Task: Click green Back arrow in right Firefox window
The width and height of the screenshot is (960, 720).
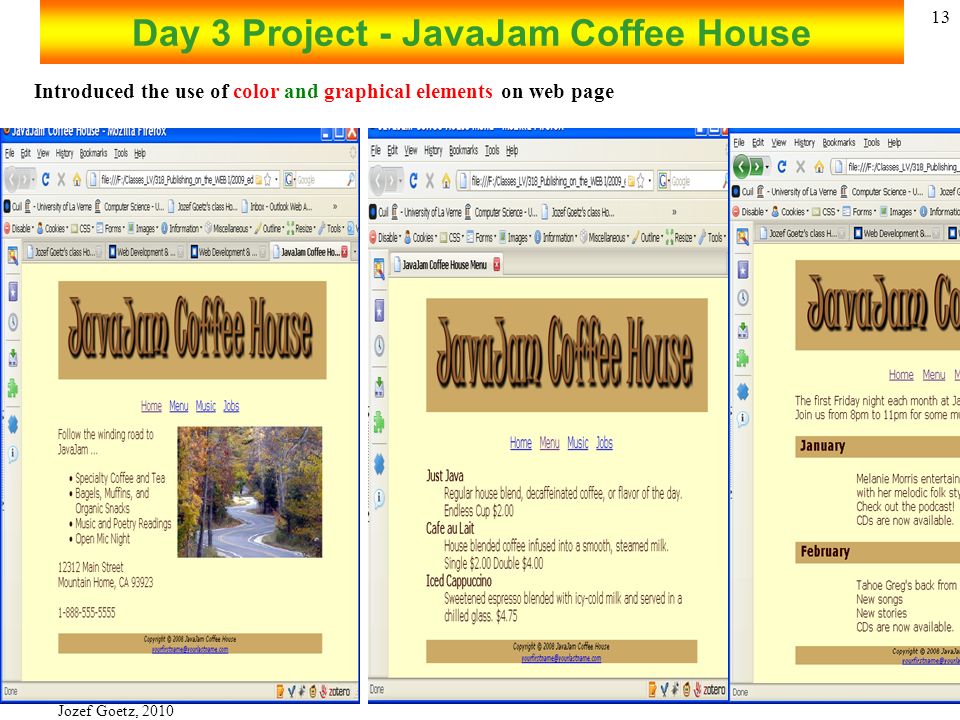Action: click(741, 166)
